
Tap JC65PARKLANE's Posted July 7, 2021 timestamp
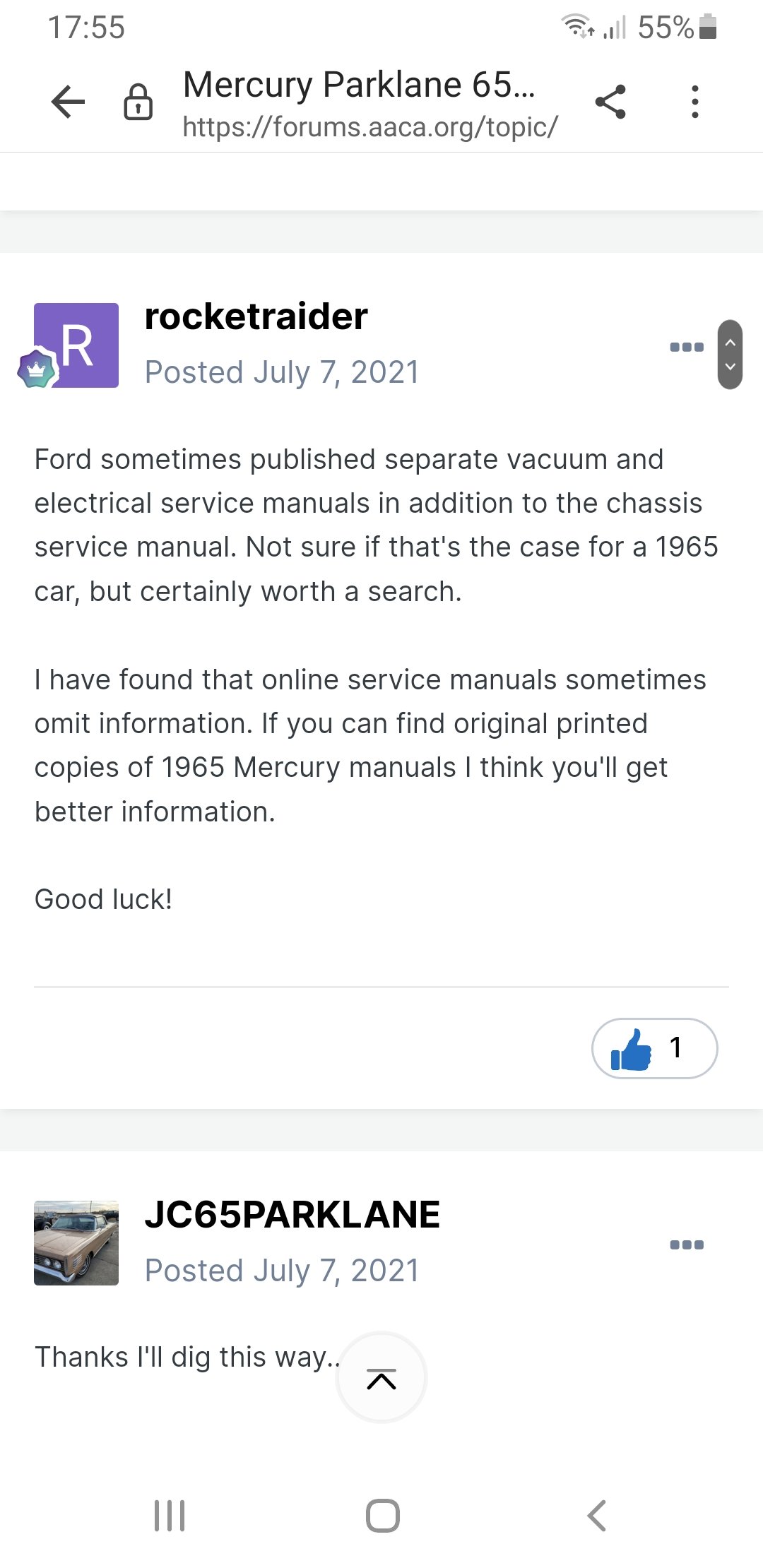(x=282, y=1271)
